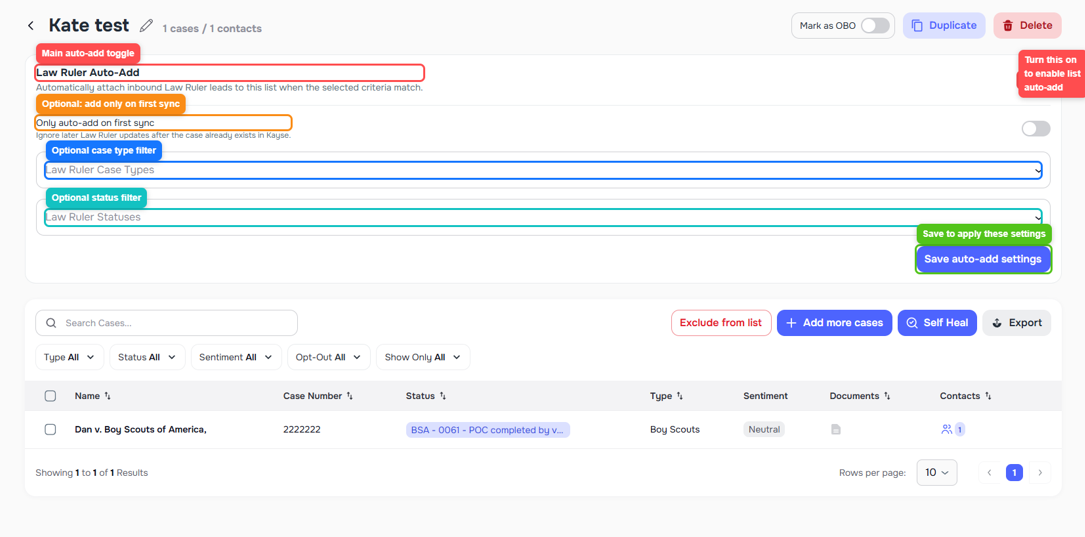Click the Delete button
The height and width of the screenshot is (537, 1085).
click(x=1027, y=26)
